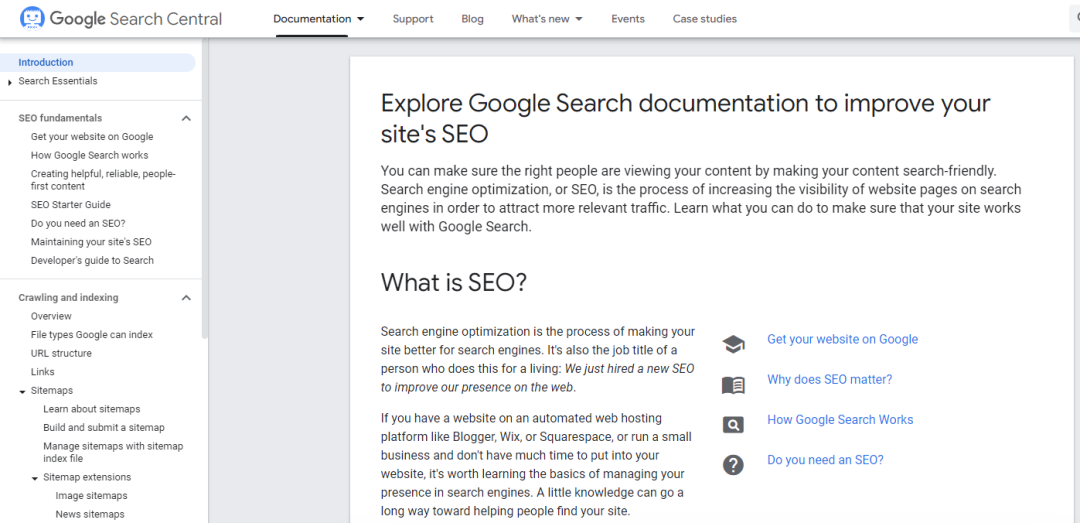This screenshot has height=523, width=1080.
Task: Expand the Search Essentials tree arrow
Action: point(10,82)
